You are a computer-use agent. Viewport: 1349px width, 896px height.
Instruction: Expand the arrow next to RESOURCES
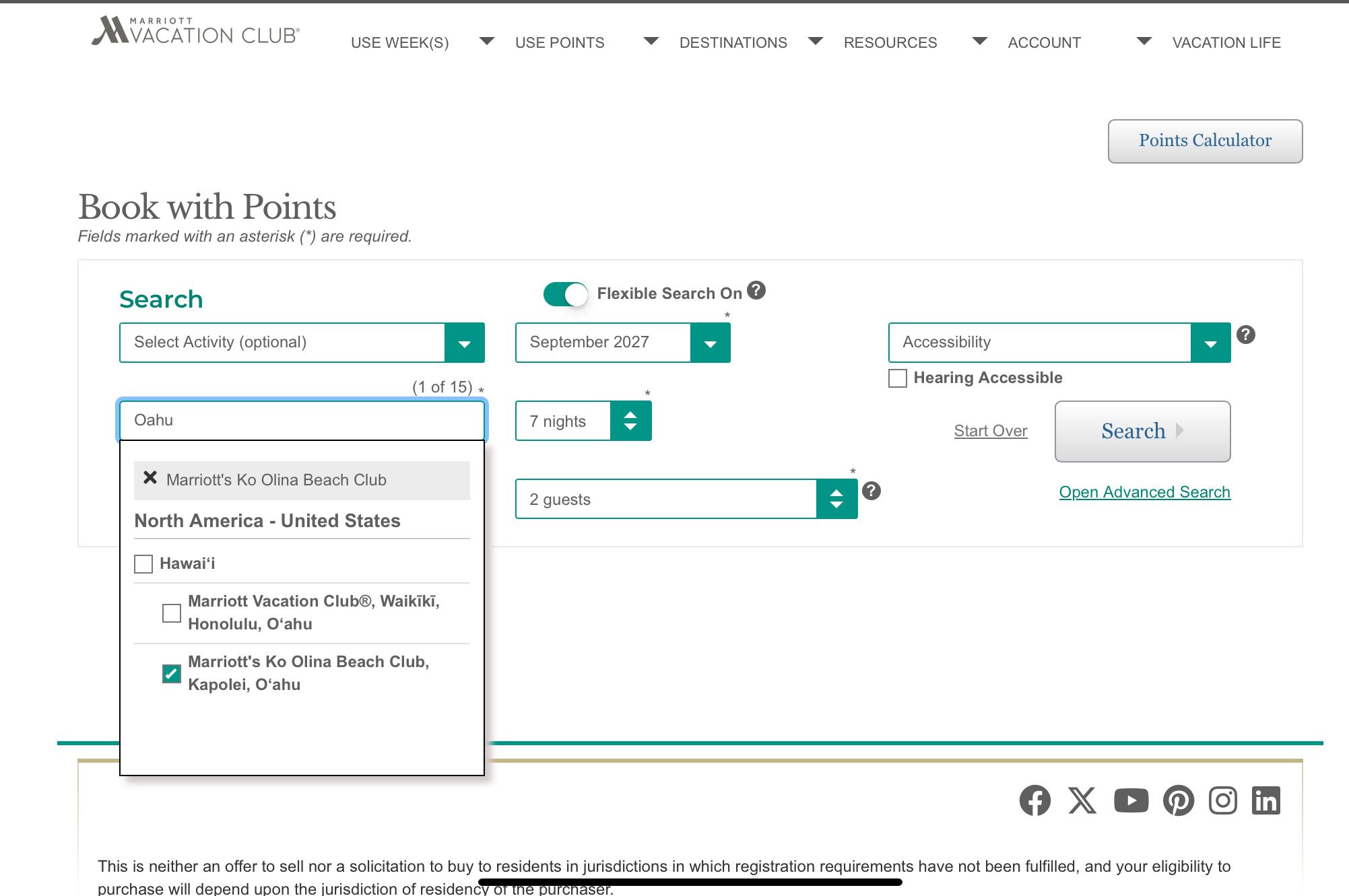tap(980, 42)
